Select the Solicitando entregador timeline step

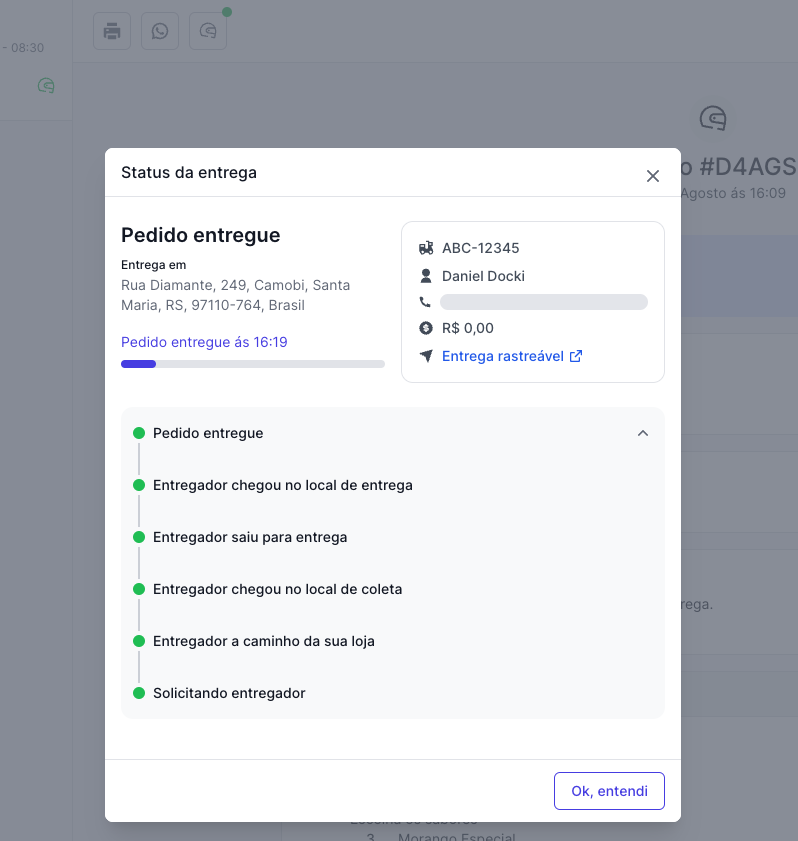point(229,693)
